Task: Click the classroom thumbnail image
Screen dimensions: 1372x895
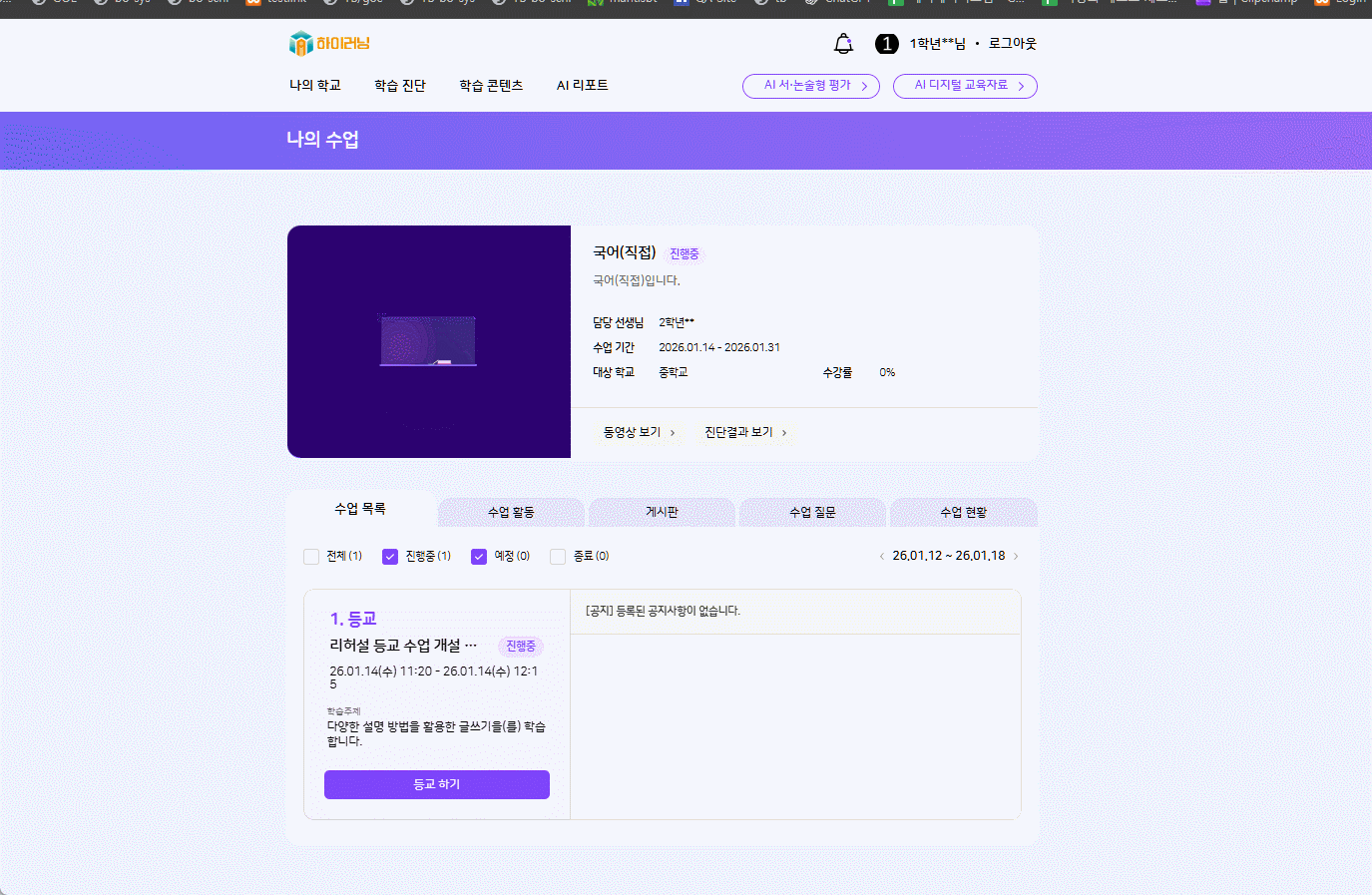Action: [428, 341]
